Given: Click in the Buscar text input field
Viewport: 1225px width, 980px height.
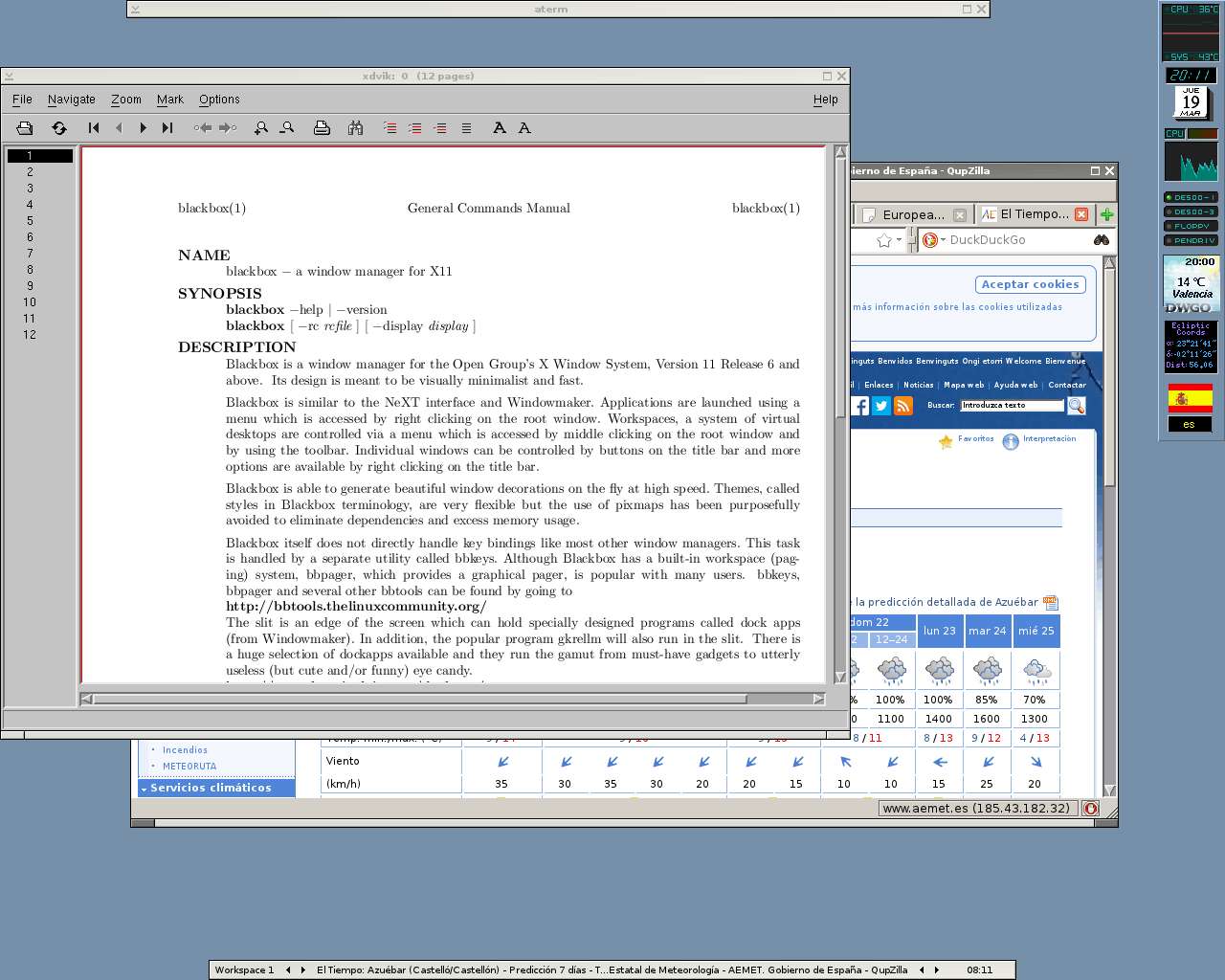Looking at the screenshot, I should click(1012, 406).
